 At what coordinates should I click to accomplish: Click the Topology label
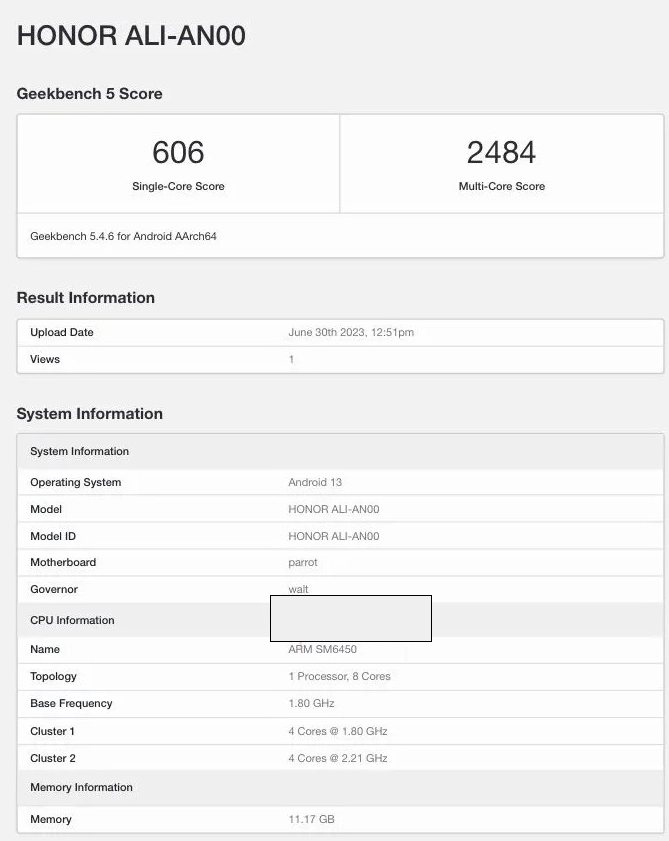click(x=53, y=676)
